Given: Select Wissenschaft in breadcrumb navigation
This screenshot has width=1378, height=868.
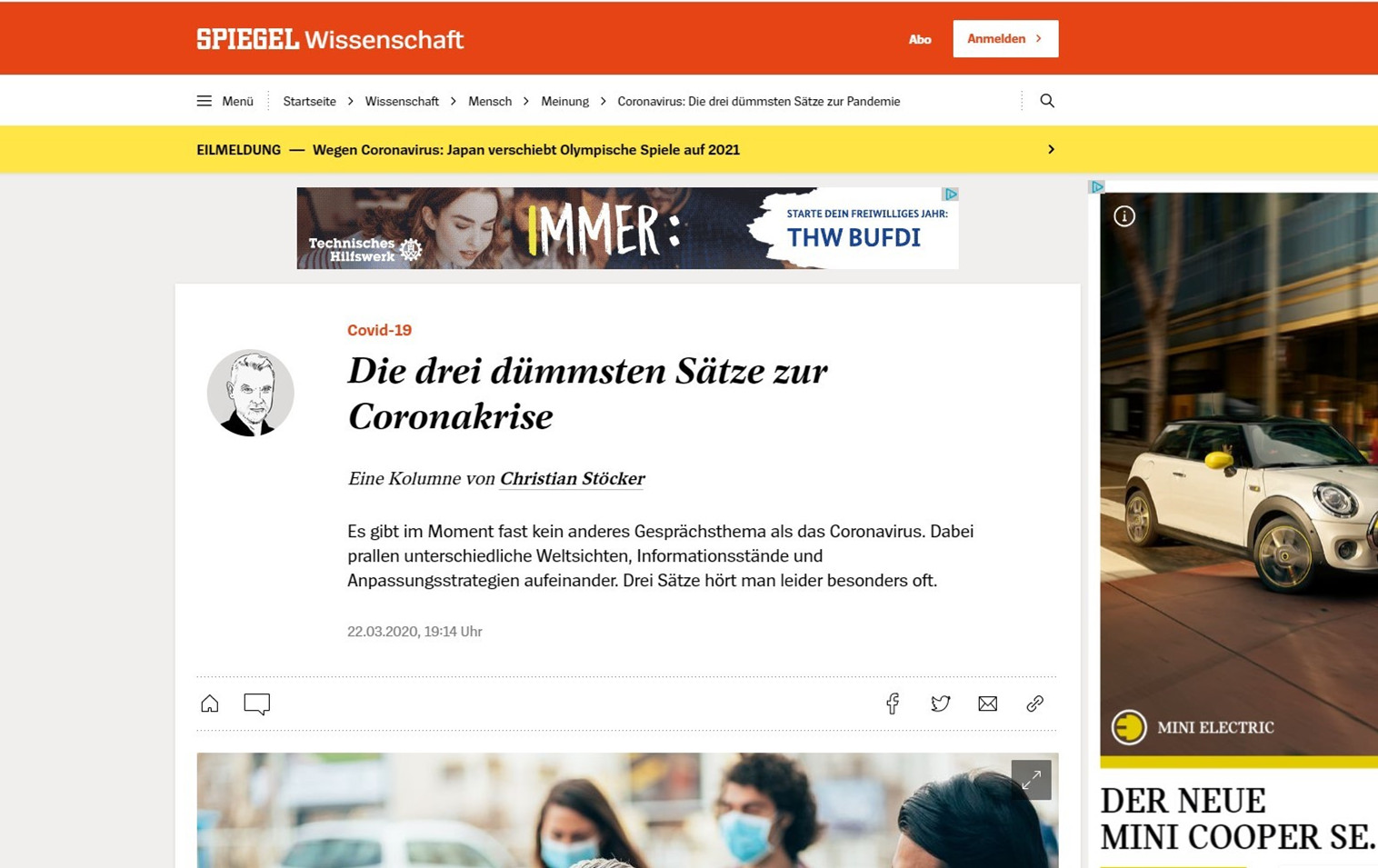Looking at the screenshot, I should pos(402,101).
